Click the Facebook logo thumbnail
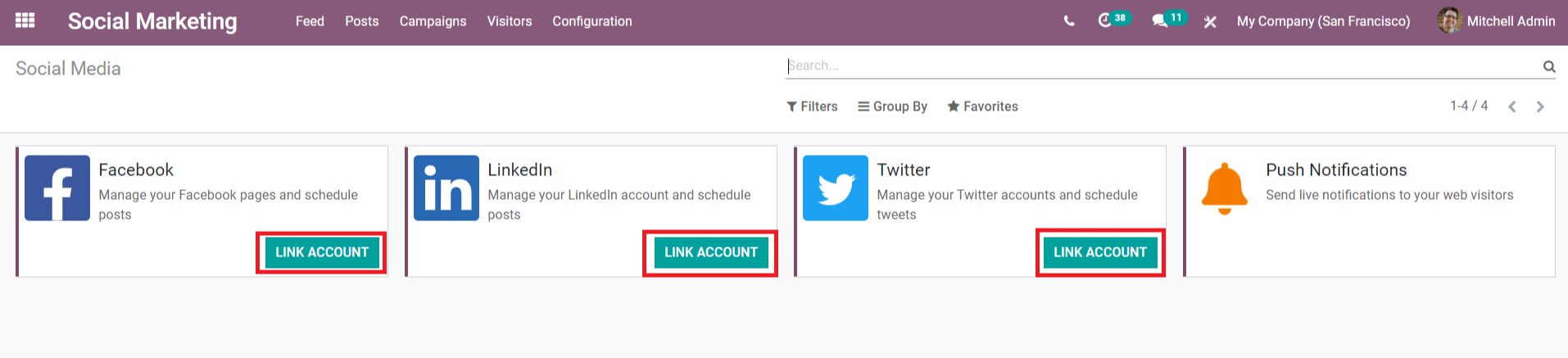The height and width of the screenshot is (358, 1568). click(x=57, y=188)
